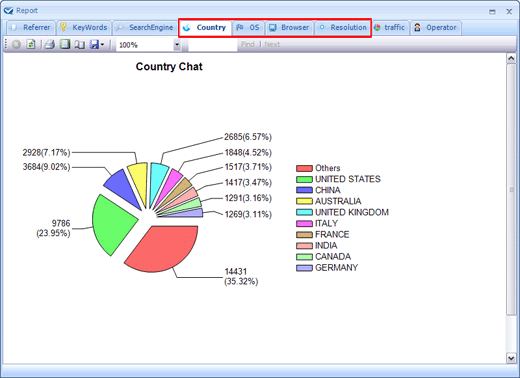
Task: Click the green UNITED STATES legend swatch
Action: tap(304, 179)
